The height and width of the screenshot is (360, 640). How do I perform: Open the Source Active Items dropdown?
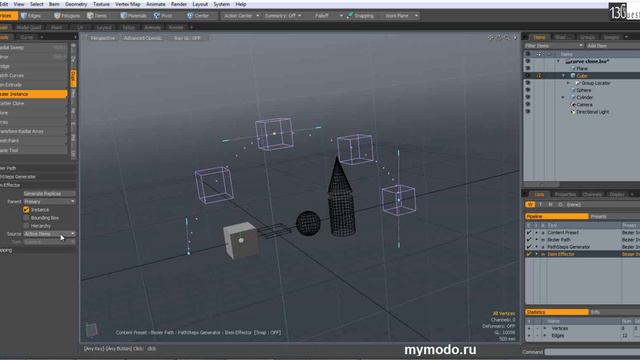click(49, 234)
